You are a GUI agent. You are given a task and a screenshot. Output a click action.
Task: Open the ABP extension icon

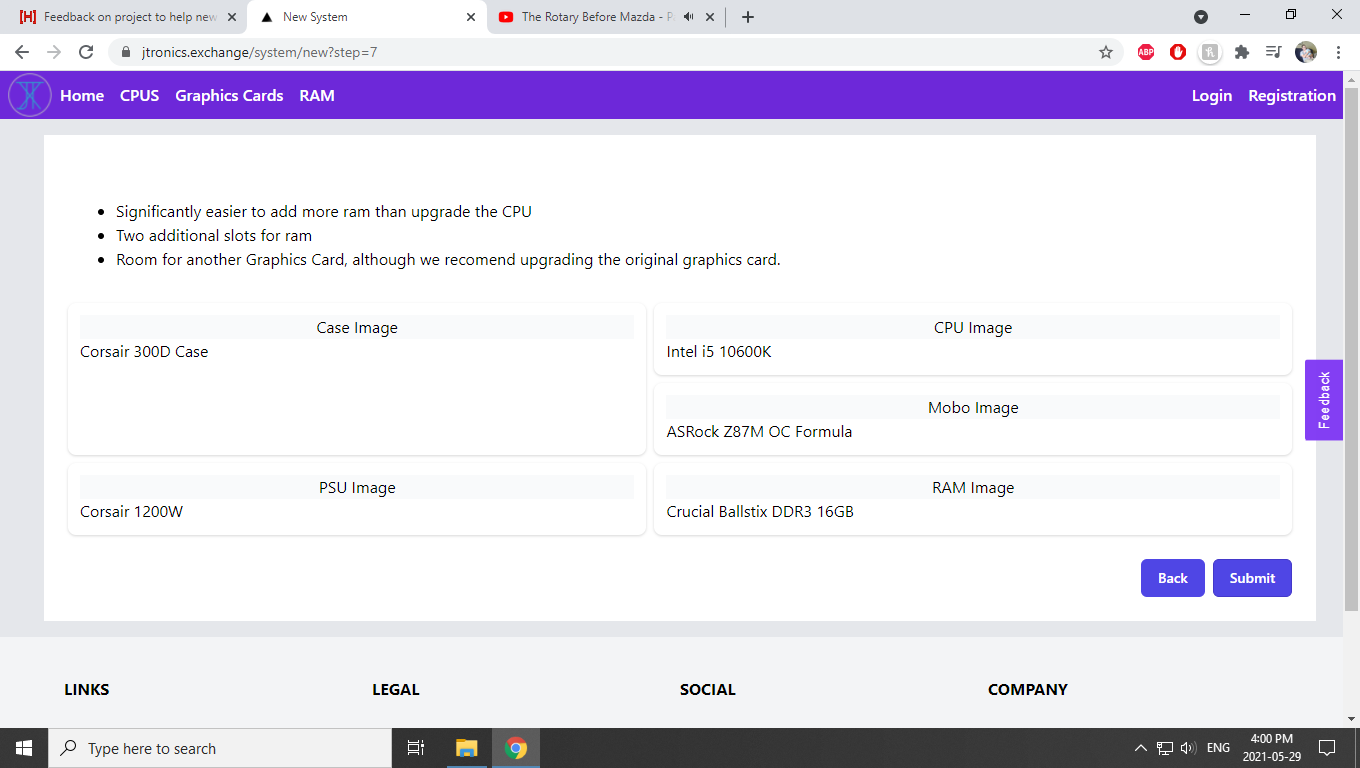pyautogui.click(x=1146, y=52)
